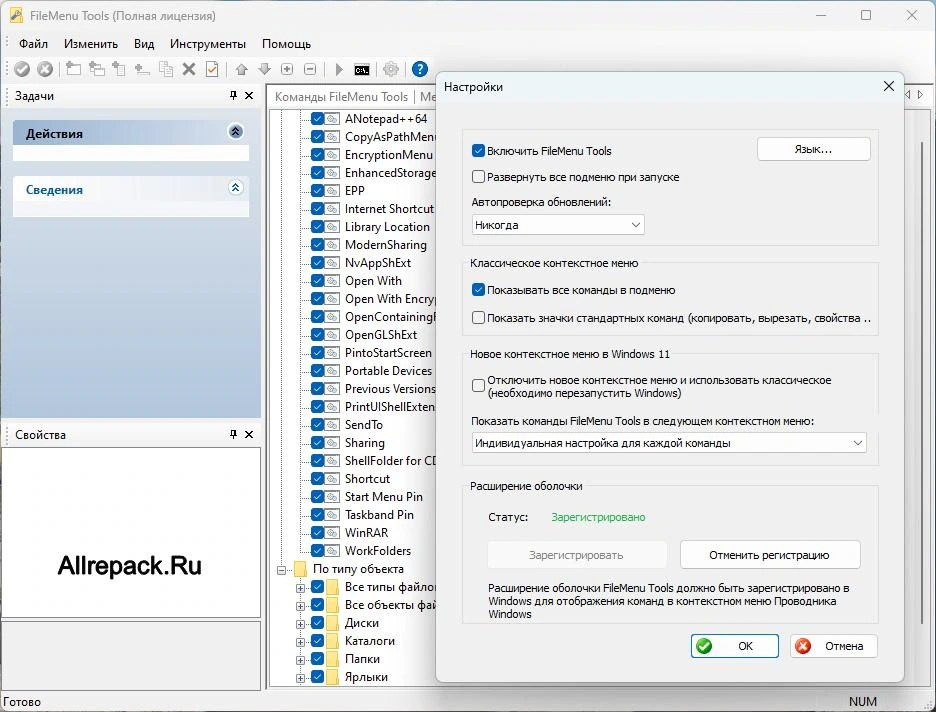Close the Задачи panel

tap(250, 95)
